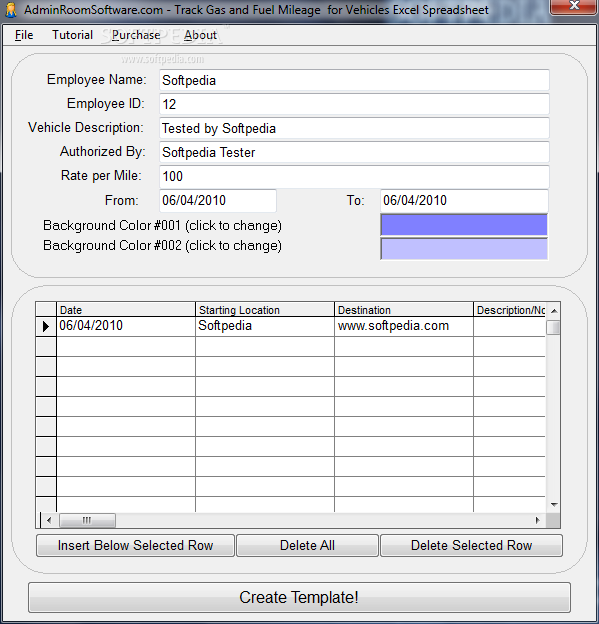Screen dimensions: 599x624
Task: Click grid vertical scrollbar down arrow
Action: coord(554,505)
